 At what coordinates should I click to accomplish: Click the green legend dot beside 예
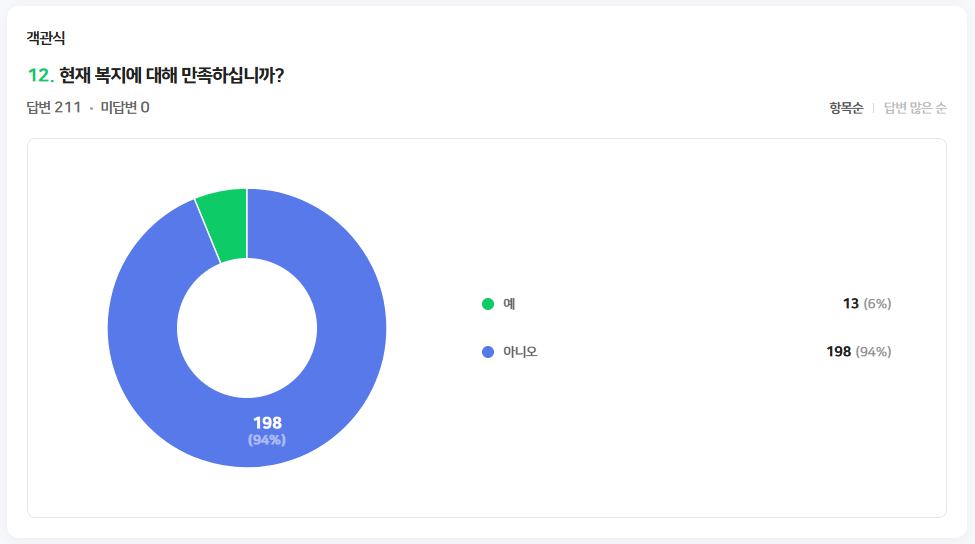(x=488, y=304)
